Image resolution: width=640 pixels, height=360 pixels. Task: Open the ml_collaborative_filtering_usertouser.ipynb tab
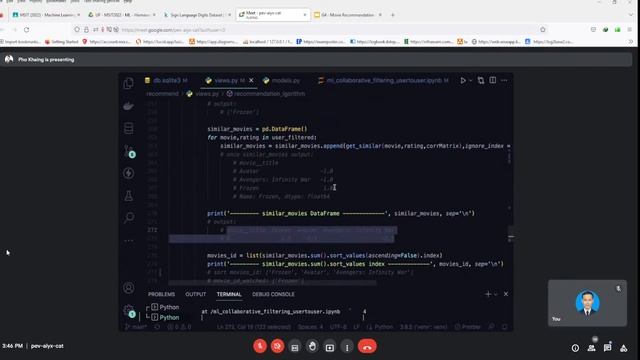pos(383,80)
